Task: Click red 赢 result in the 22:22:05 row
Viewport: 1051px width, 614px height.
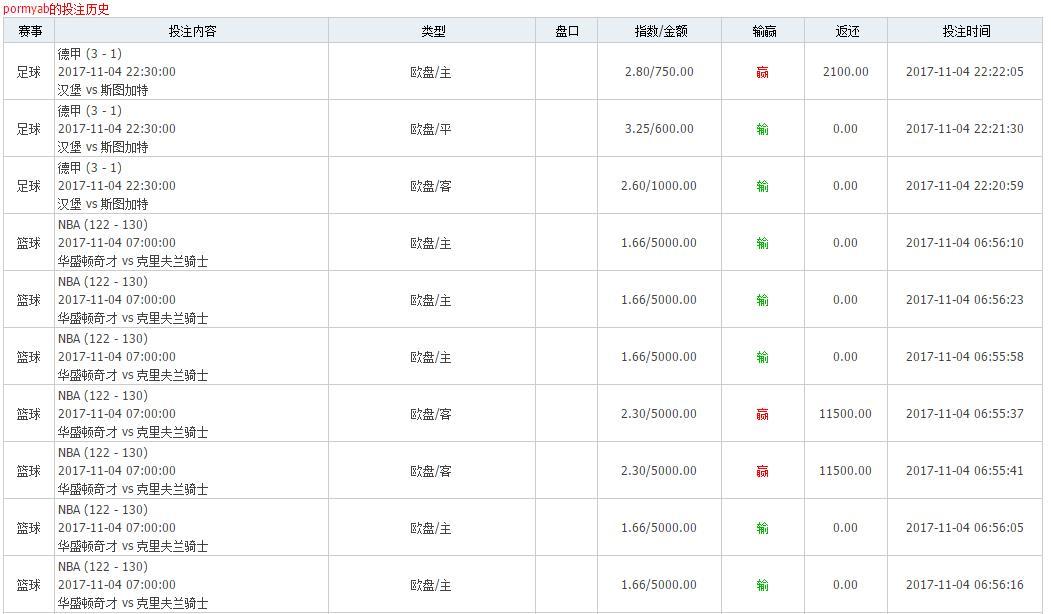Action: [762, 72]
